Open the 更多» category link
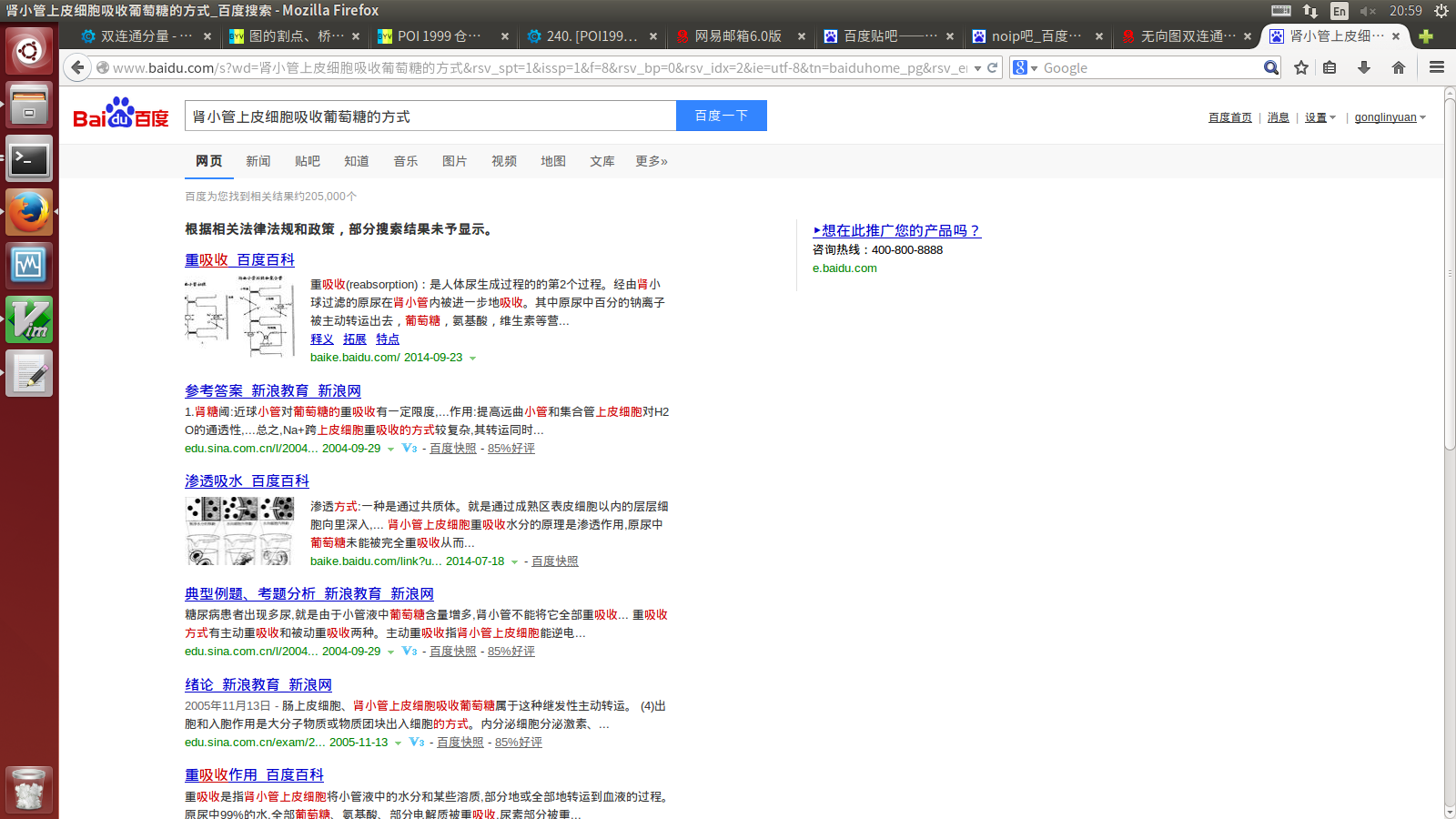This screenshot has height=819, width=1456. (652, 161)
